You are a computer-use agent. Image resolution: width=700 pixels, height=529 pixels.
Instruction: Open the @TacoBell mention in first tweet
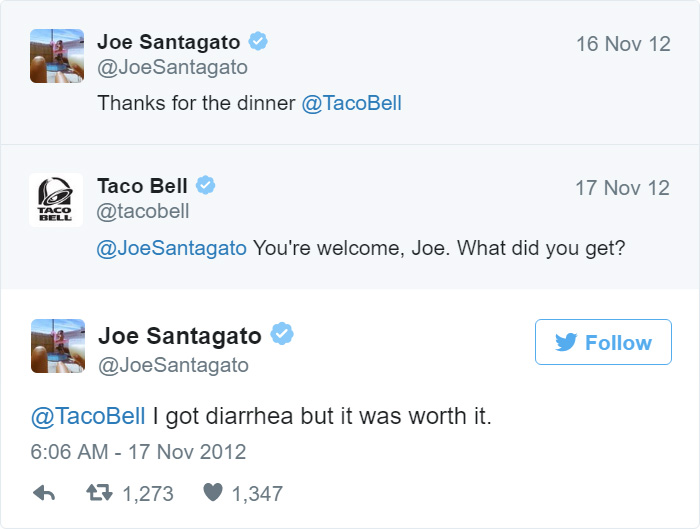point(352,104)
